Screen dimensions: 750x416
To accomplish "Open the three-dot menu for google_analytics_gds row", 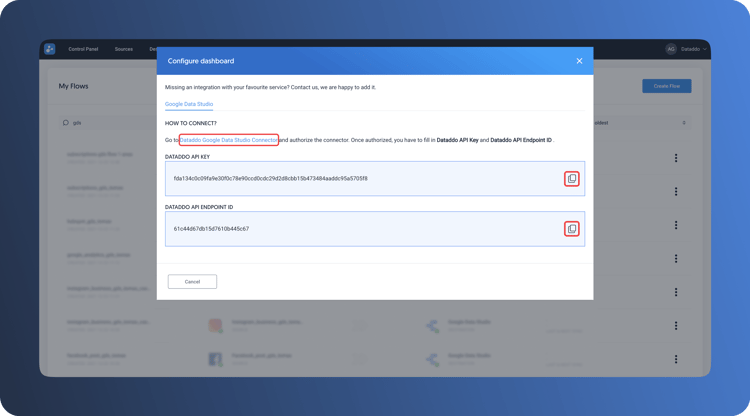I will click(676, 259).
